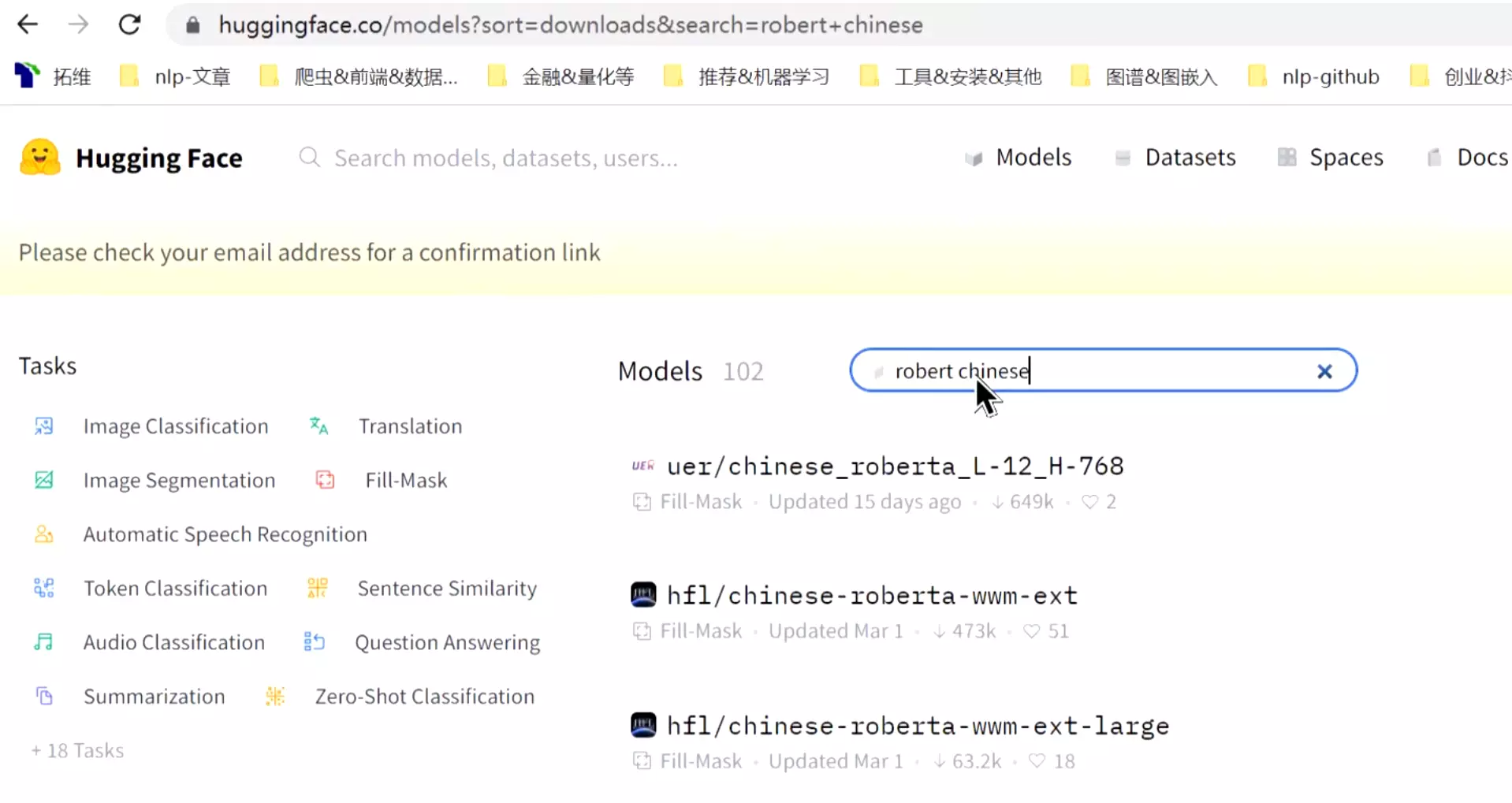Filter models by Translation

410,426
